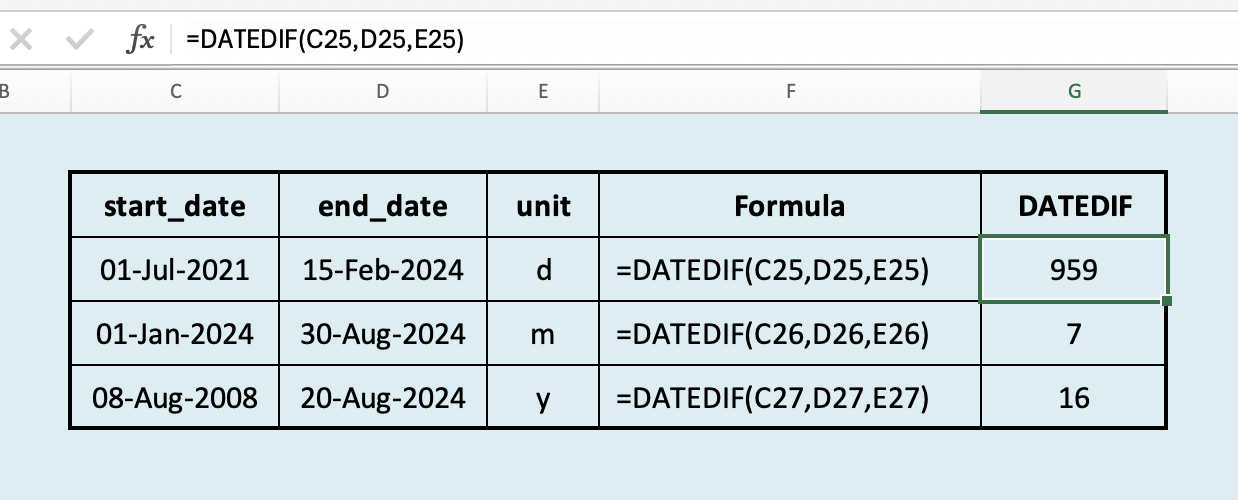Select the unit cell containing m
This screenshot has height=500, width=1238.
(x=543, y=333)
